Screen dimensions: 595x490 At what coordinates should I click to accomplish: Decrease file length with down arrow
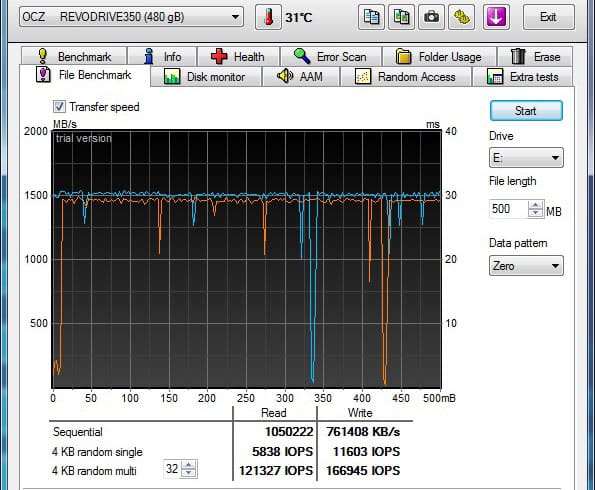pos(535,213)
